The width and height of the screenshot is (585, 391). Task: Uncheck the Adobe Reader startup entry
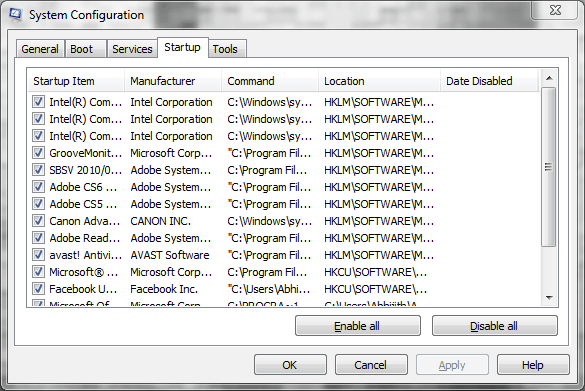(38, 238)
